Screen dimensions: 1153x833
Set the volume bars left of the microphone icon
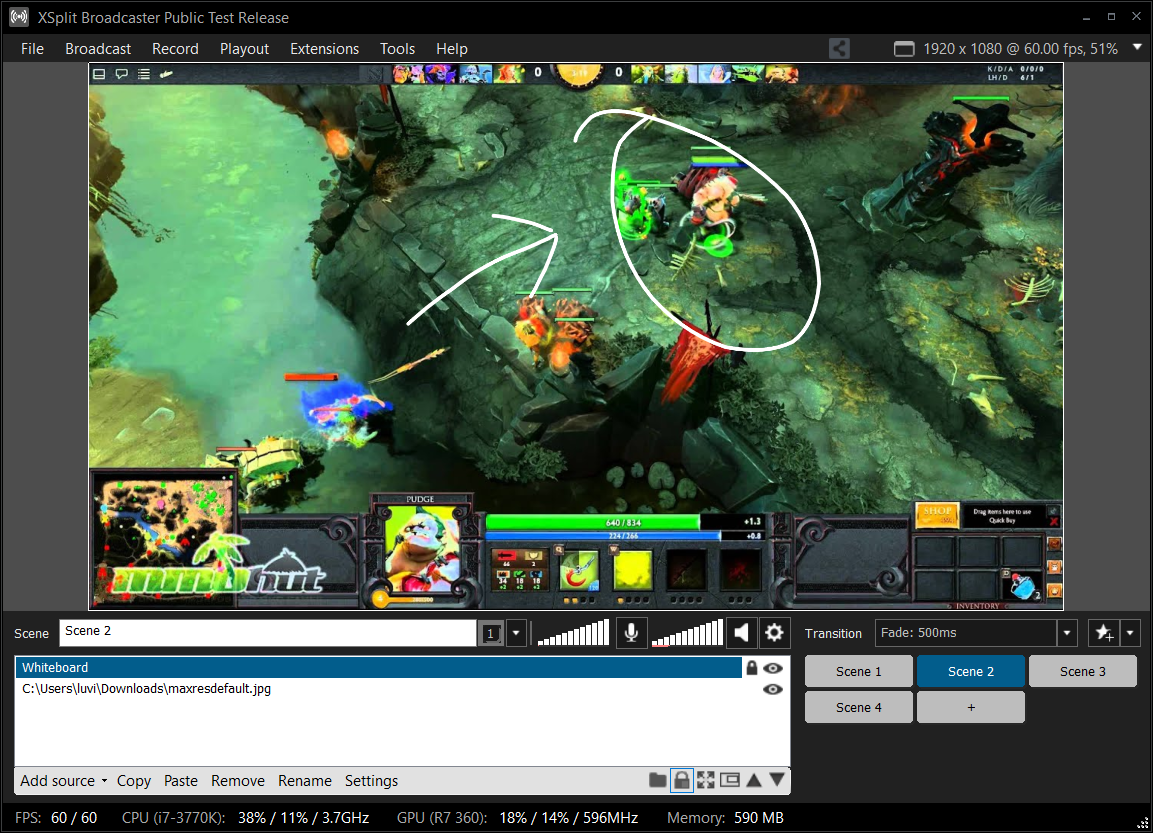[x=574, y=633]
